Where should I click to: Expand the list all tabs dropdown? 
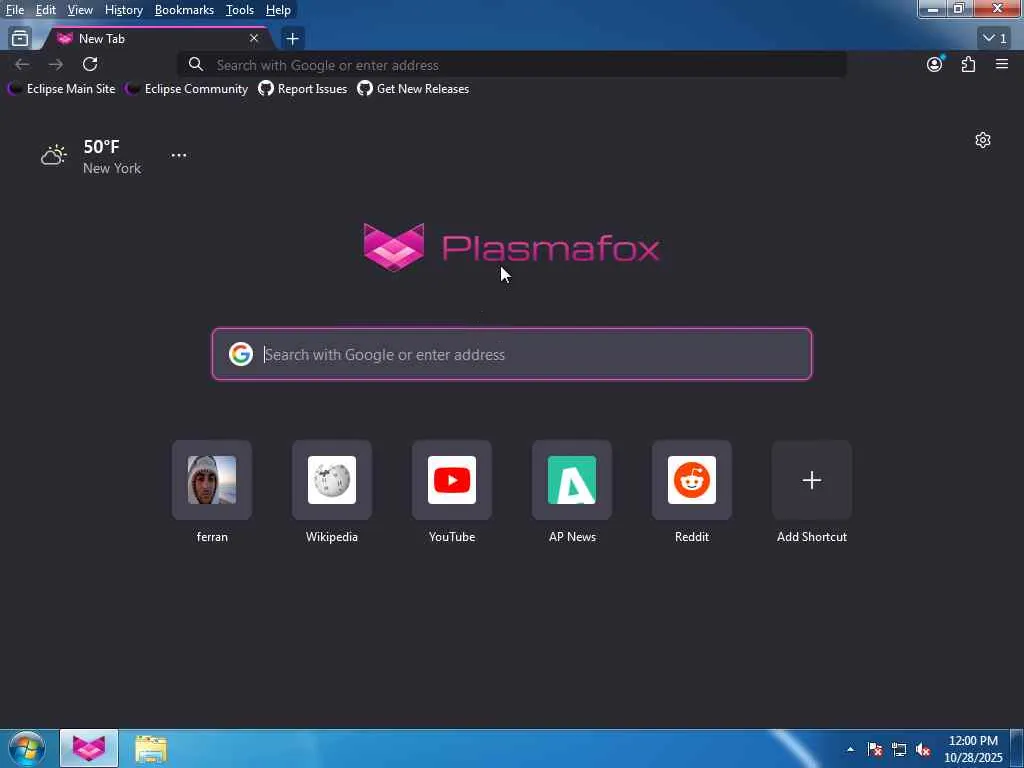(x=995, y=39)
